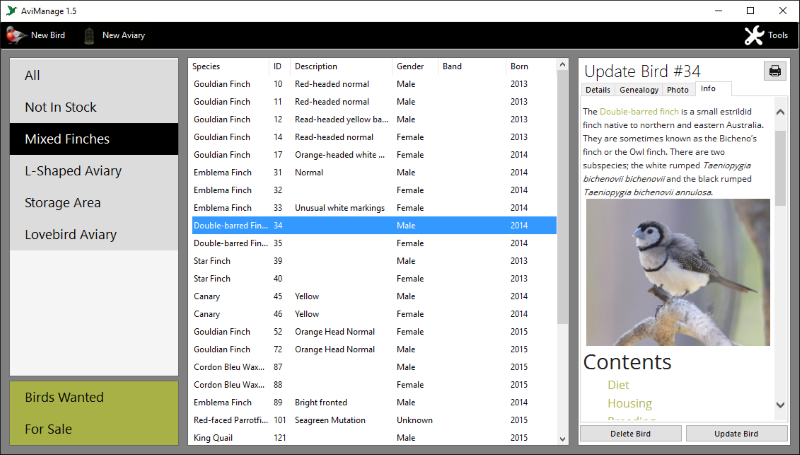The width and height of the screenshot is (800, 455).
Task: Open the Storage Area list
Action: [x=94, y=203]
